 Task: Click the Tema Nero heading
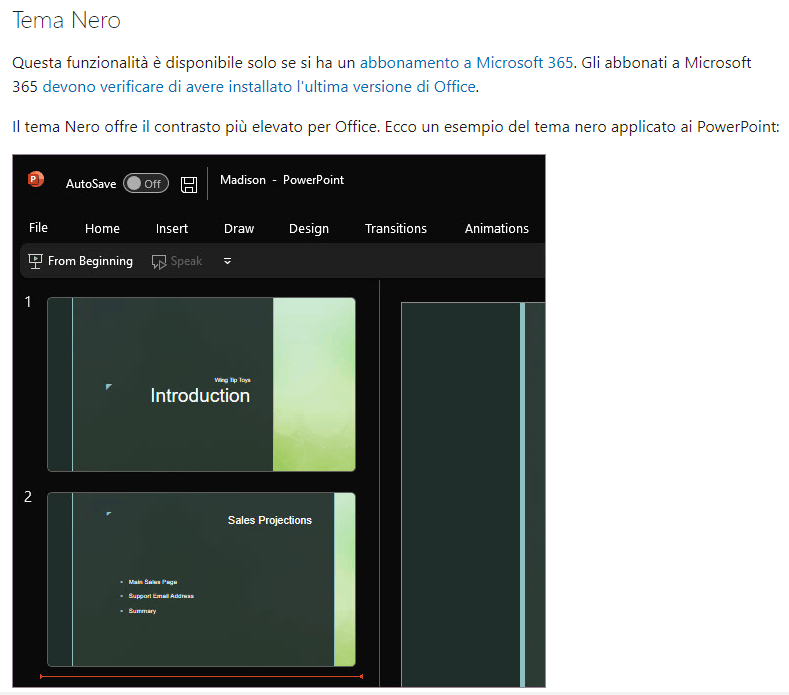tap(66, 21)
